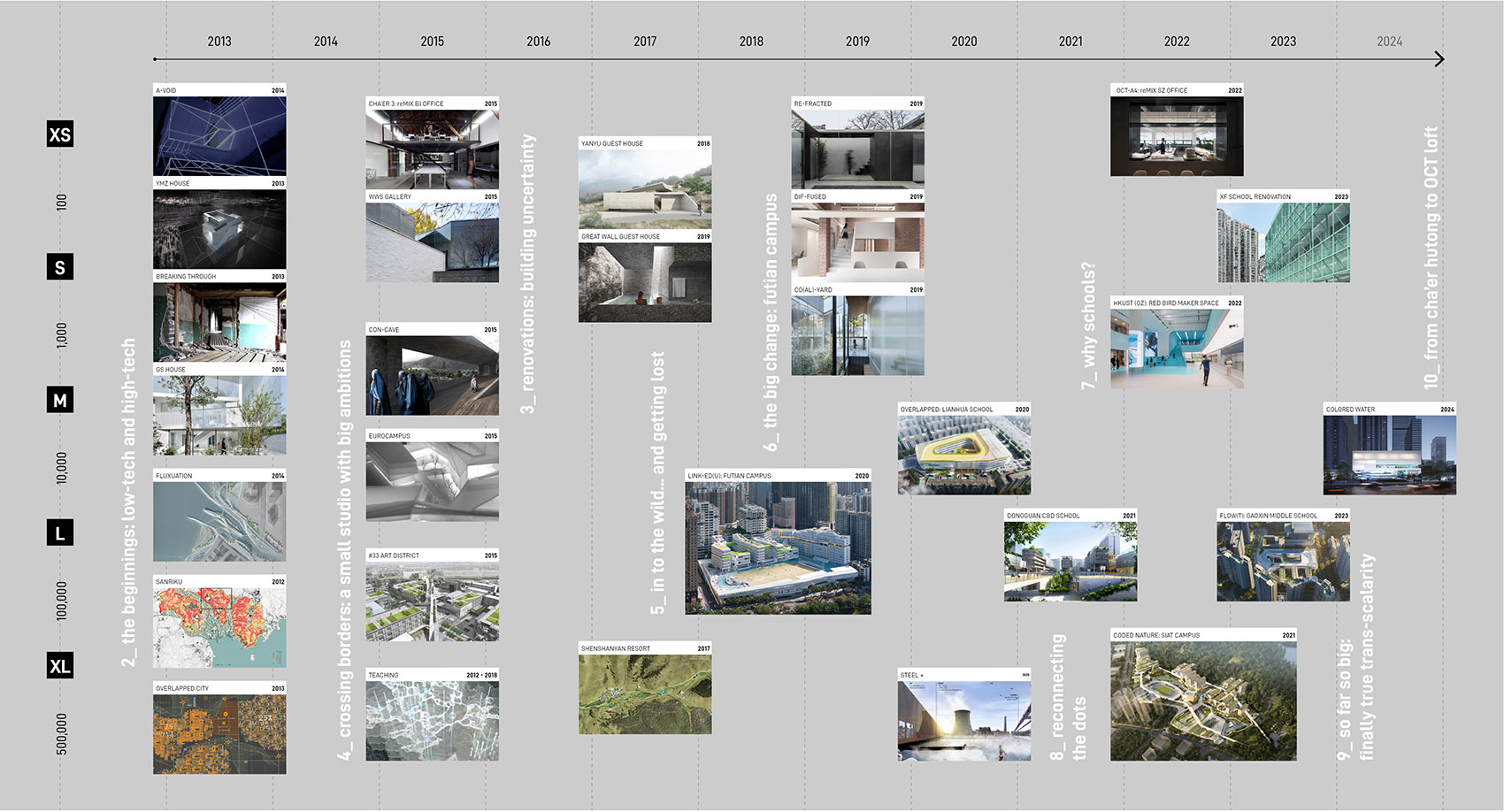Toggle the grayed 2024 year label
The width and height of the screenshot is (1504, 812).
[x=1391, y=41]
